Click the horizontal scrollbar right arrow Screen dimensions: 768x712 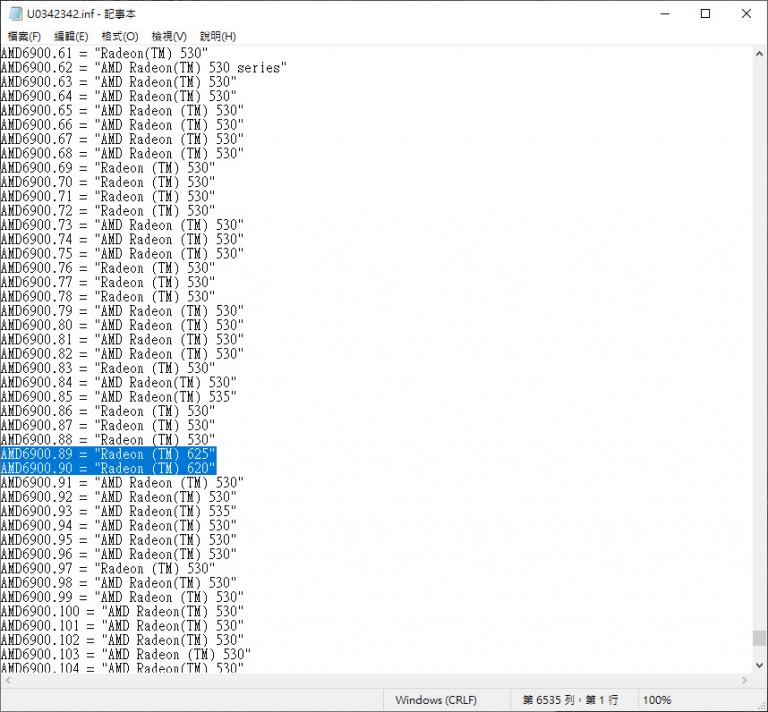pos(745,680)
